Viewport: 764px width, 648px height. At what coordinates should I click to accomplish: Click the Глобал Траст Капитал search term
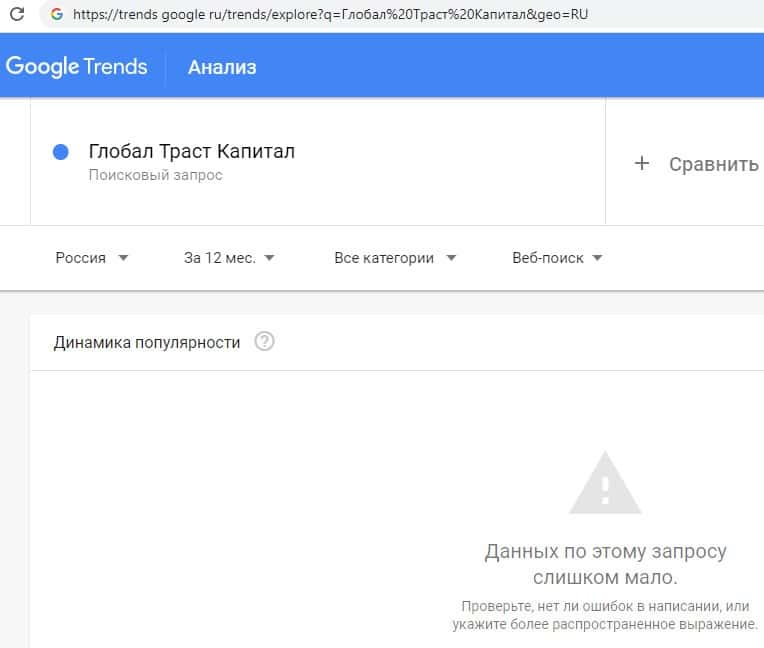192,152
